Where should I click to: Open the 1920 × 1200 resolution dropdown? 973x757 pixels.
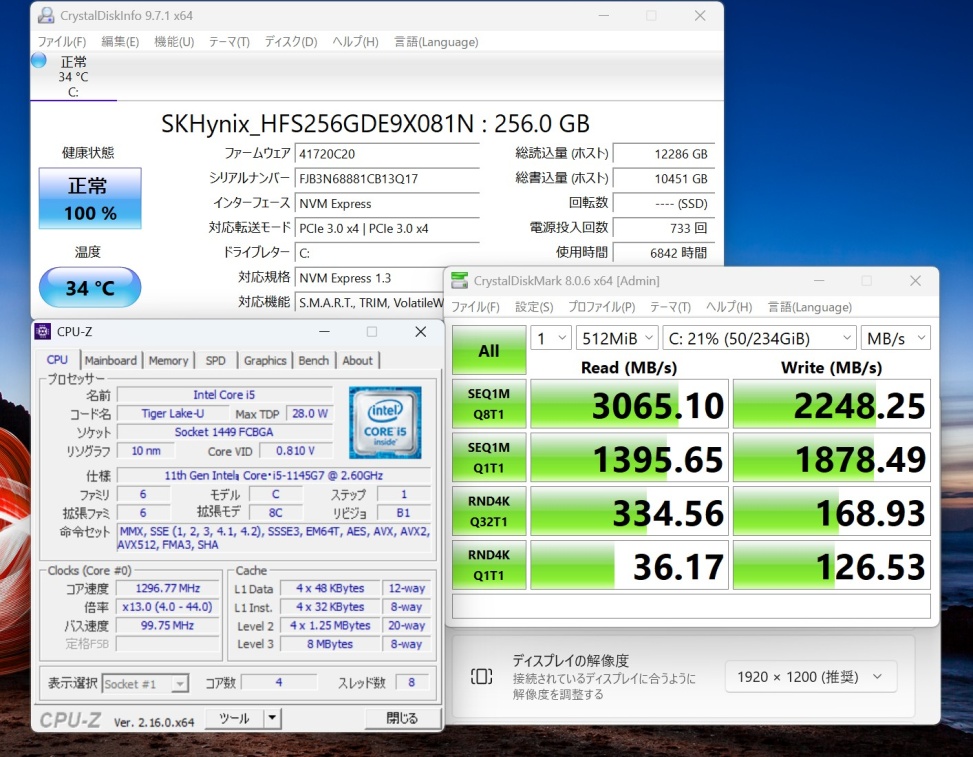tap(810, 677)
